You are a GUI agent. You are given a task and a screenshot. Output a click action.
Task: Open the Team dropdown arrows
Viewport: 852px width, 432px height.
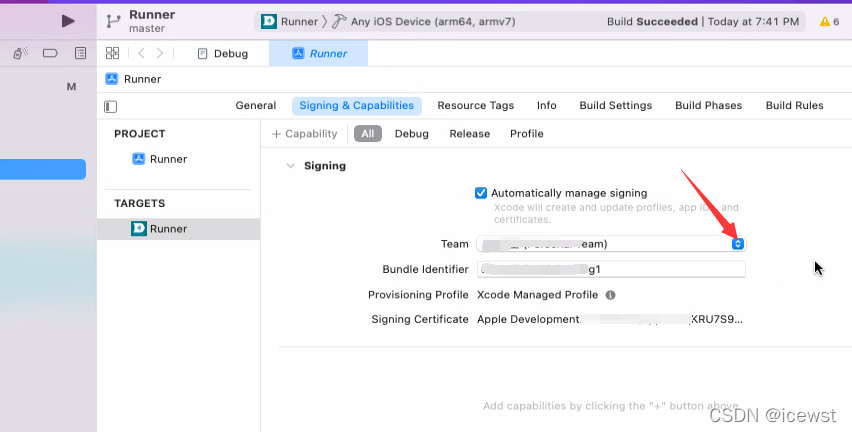pyautogui.click(x=737, y=243)
